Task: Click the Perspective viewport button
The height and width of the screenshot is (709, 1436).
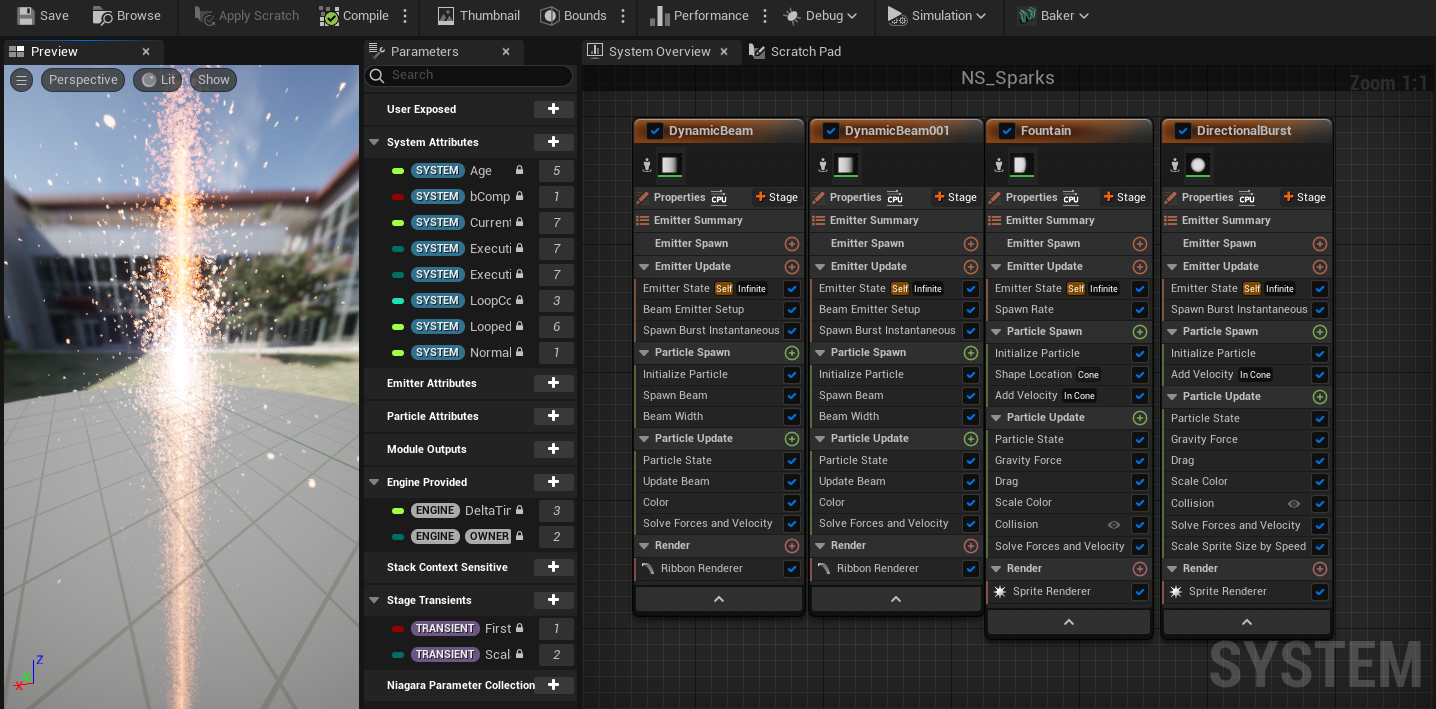Action: (x=83, y=80)
